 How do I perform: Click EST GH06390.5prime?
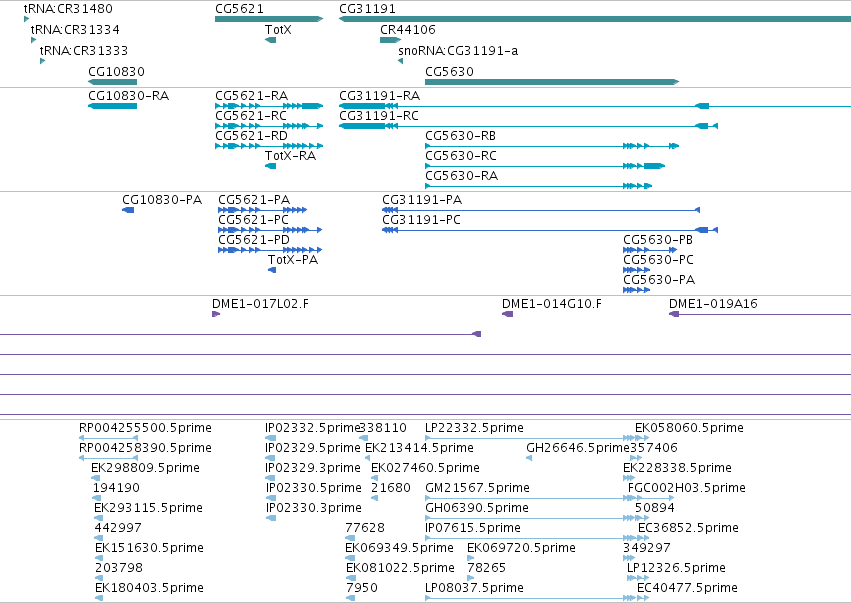point(537,519)
